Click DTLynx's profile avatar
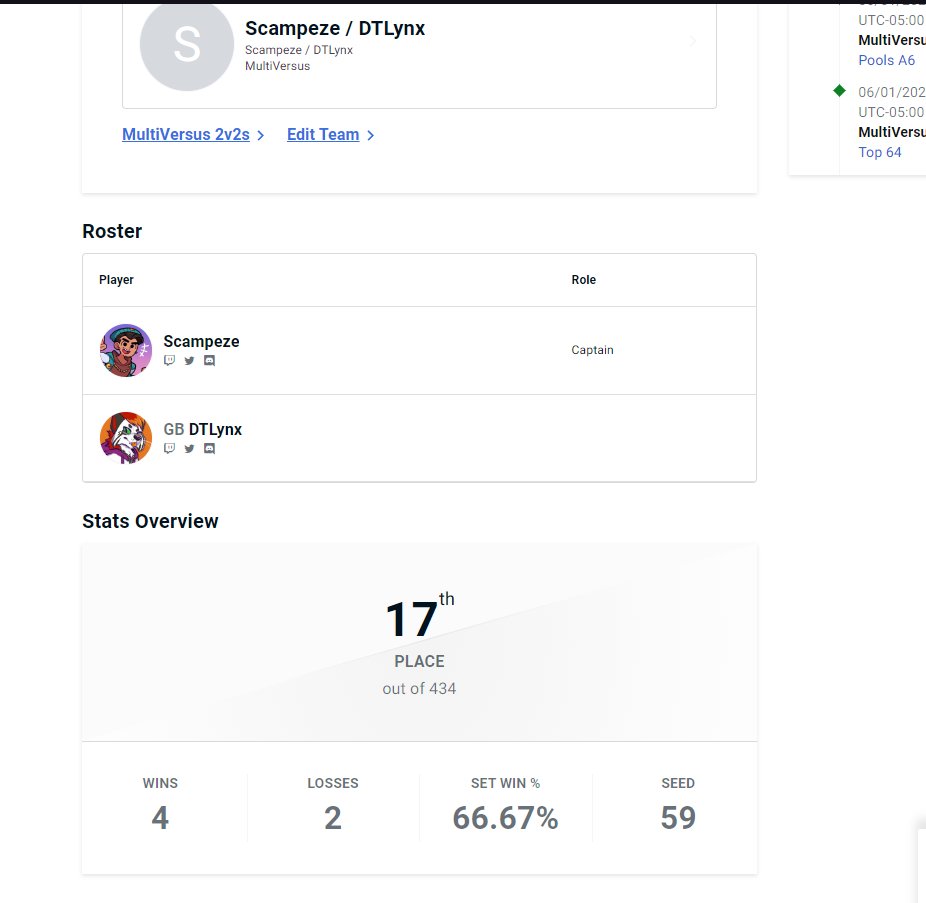The height and width of the screenshot is (903, 926). (125, 437)
